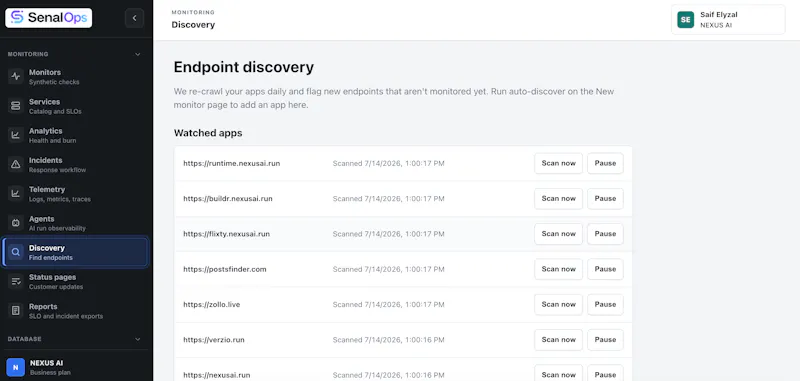This screenshot has height=381, width=800.
Task: Pause watching verzio.run
Action: 605,339
